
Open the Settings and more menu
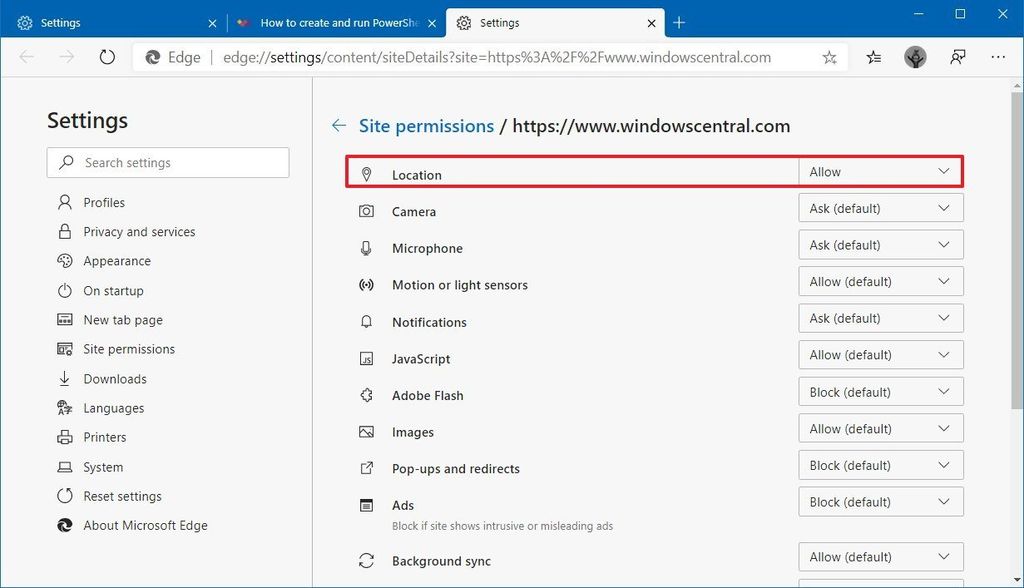click(998, 57)
